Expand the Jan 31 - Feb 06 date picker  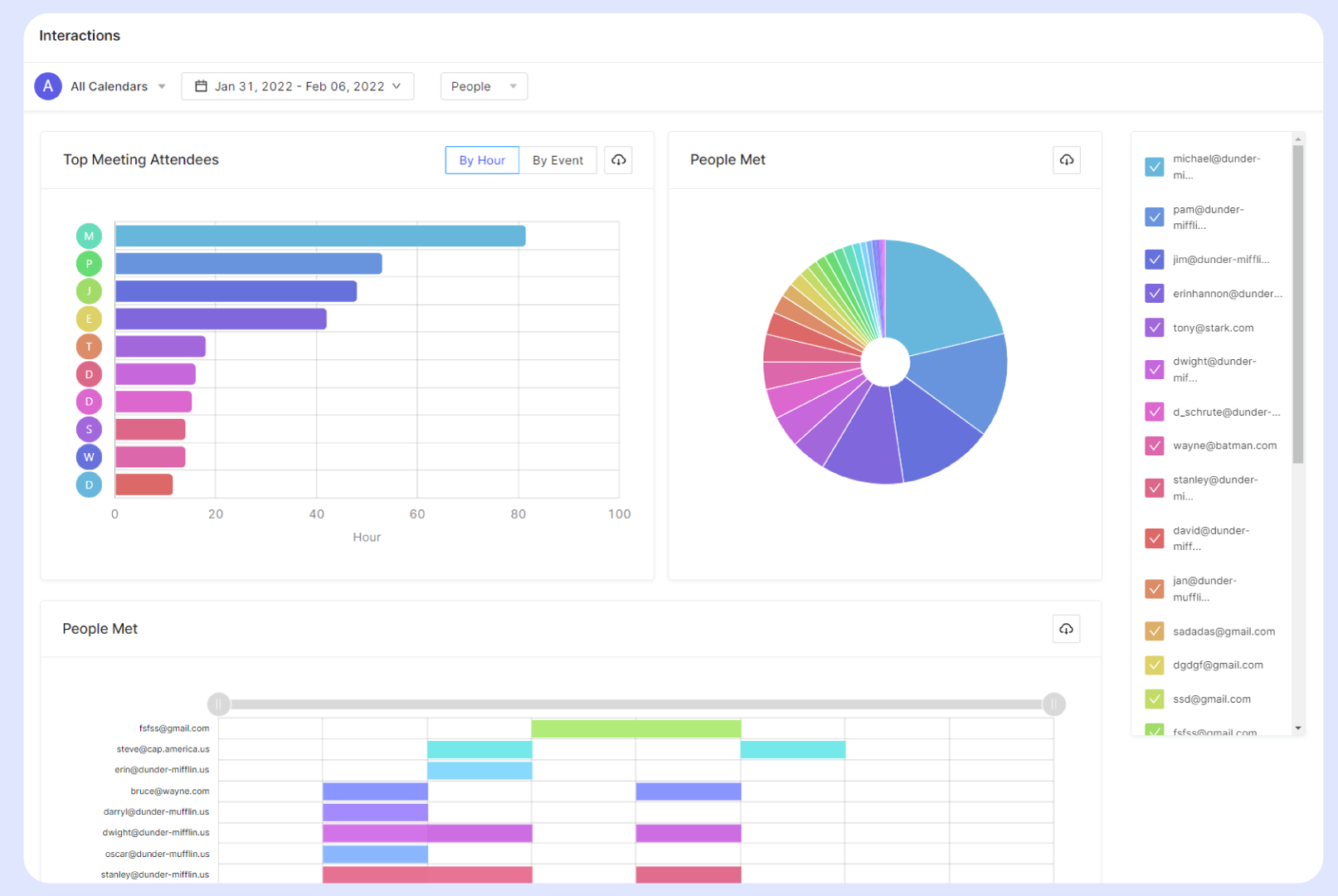[x=298, y=86]
